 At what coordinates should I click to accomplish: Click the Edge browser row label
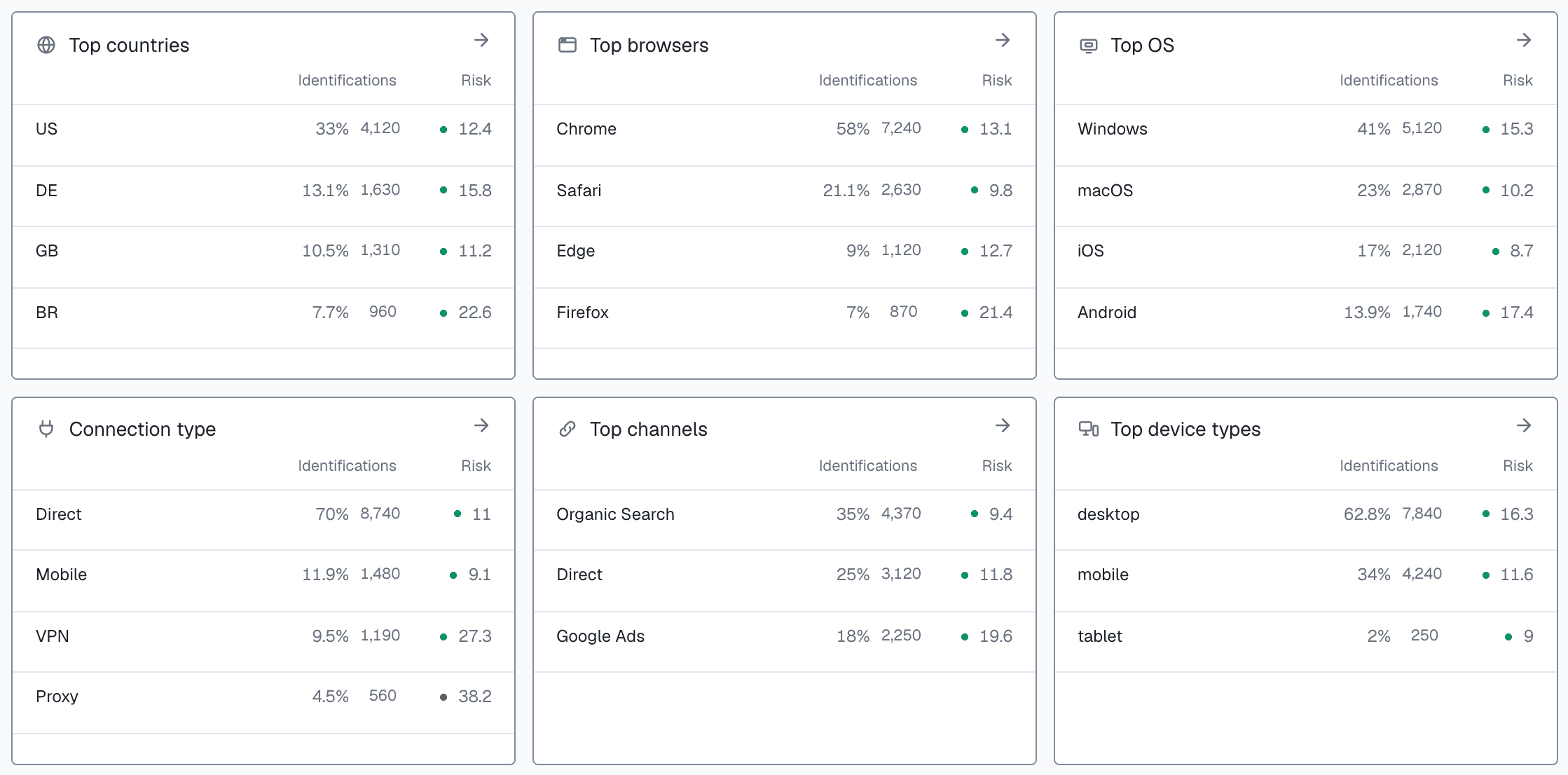coord(576,251)
